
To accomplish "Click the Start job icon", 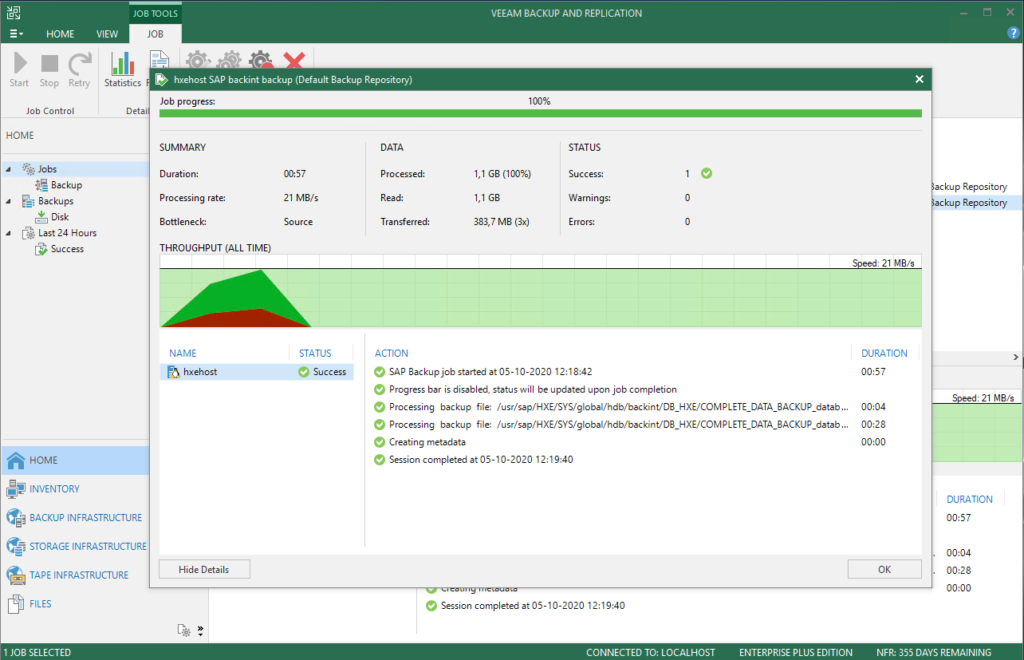I will 20,63.
